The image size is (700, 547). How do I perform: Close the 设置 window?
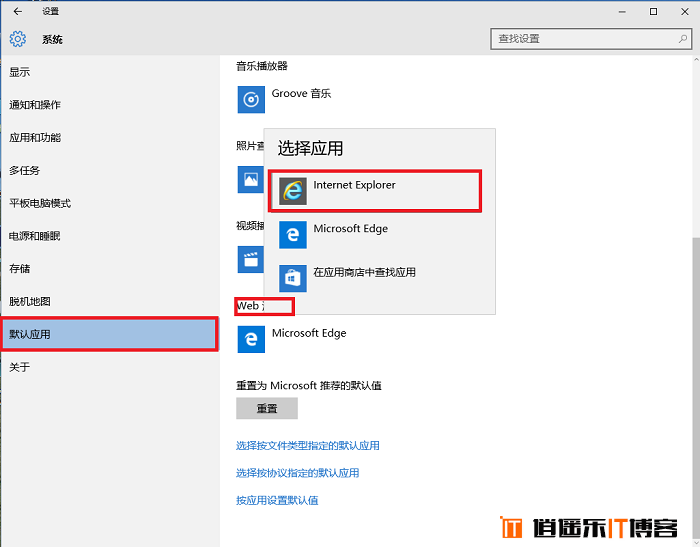(685, 12)
